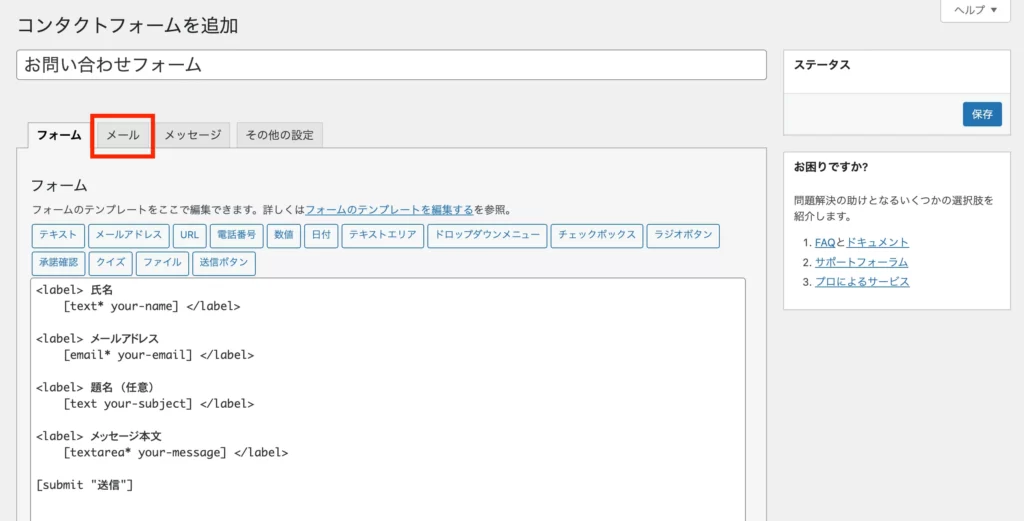Image resolution: width=1024 pixels, height=521 pixels.
Task: Click the お問い合わせフォーム title field
Action: point(391,65)
